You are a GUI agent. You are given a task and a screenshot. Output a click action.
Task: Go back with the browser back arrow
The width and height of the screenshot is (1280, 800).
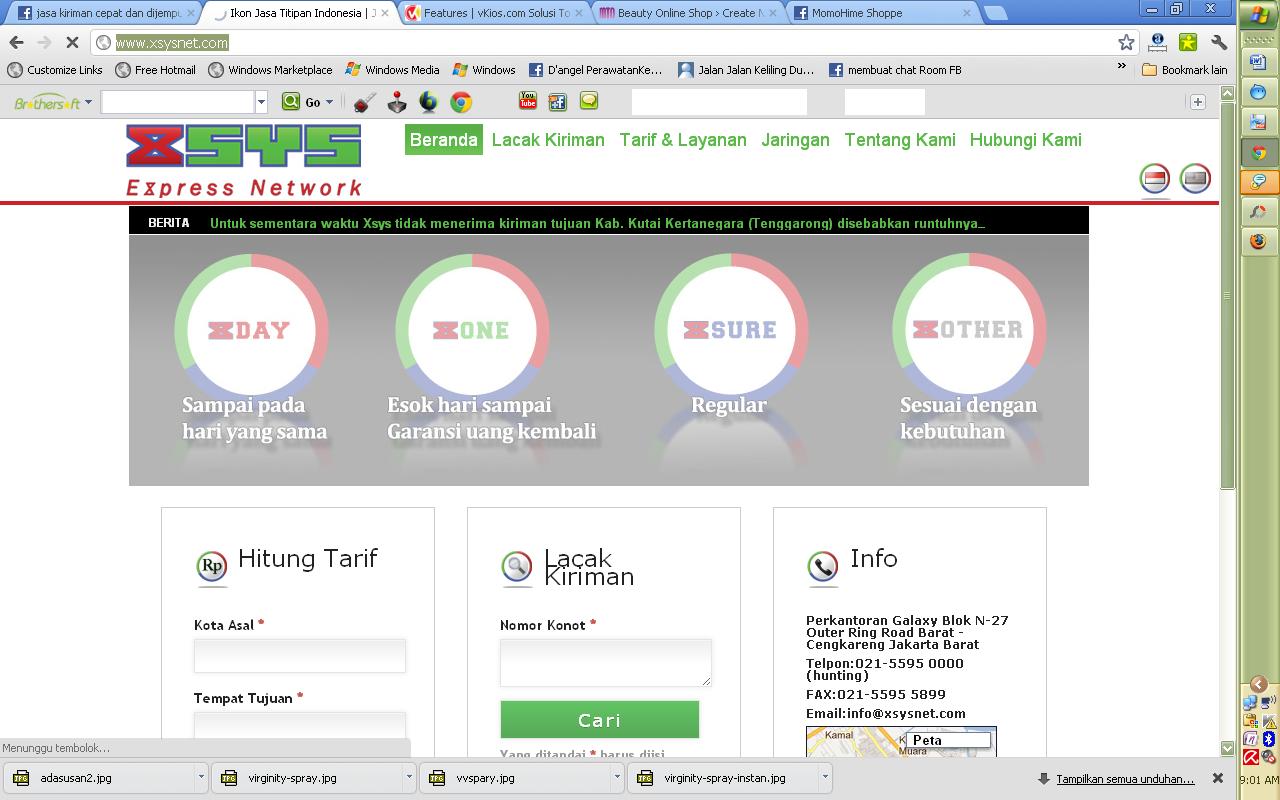[x=16, y=42]
